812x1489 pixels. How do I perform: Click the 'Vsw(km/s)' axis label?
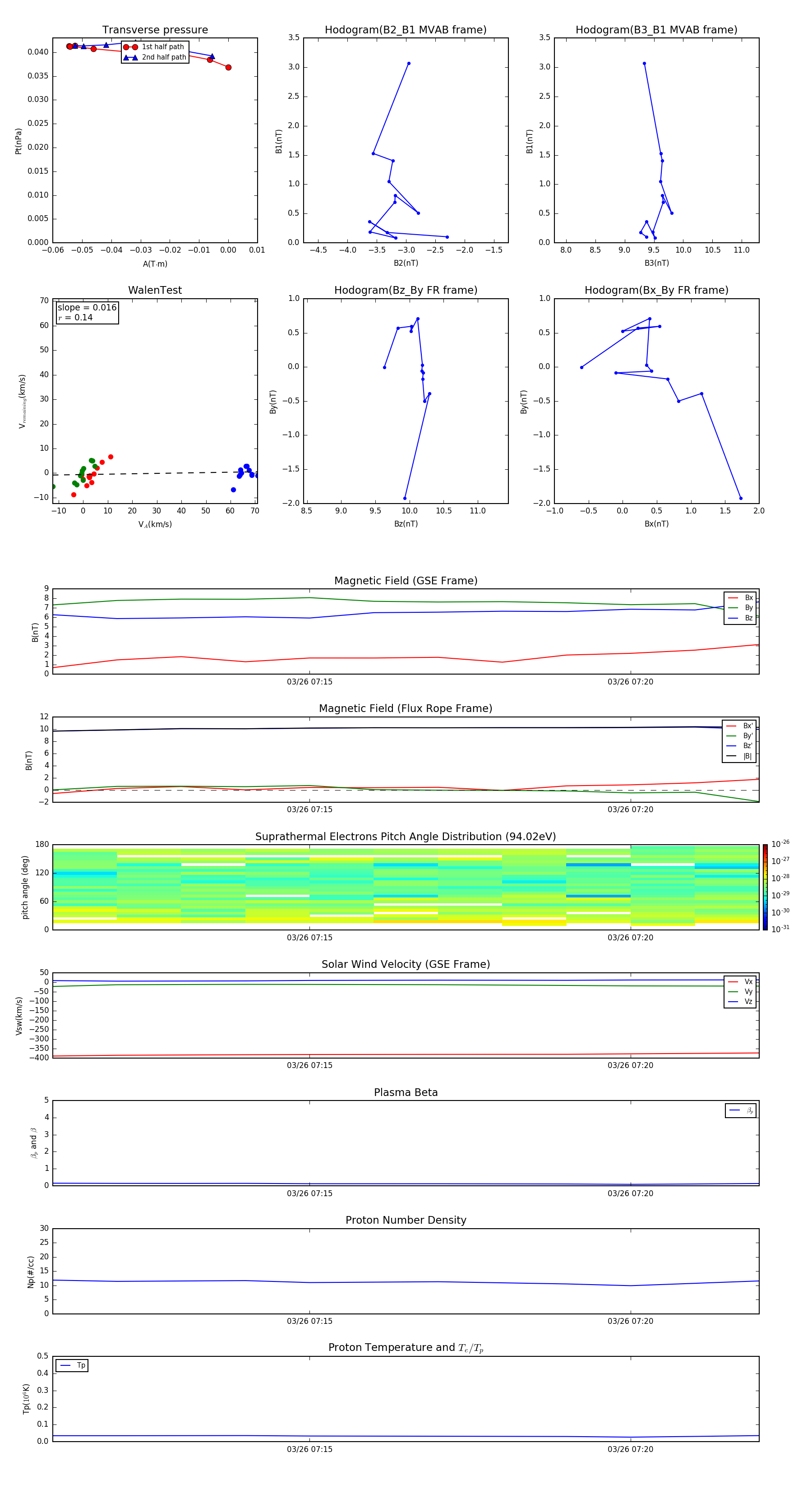pos(18,1016)
